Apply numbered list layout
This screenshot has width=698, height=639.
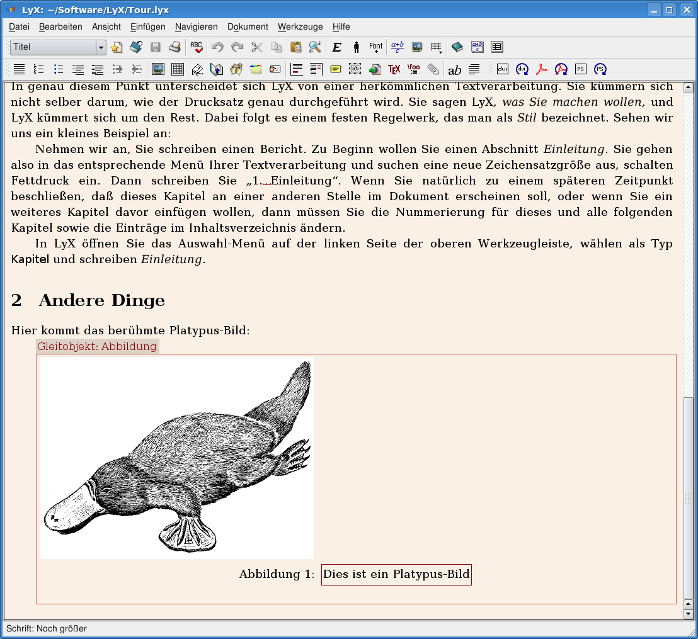coord(39,69)
